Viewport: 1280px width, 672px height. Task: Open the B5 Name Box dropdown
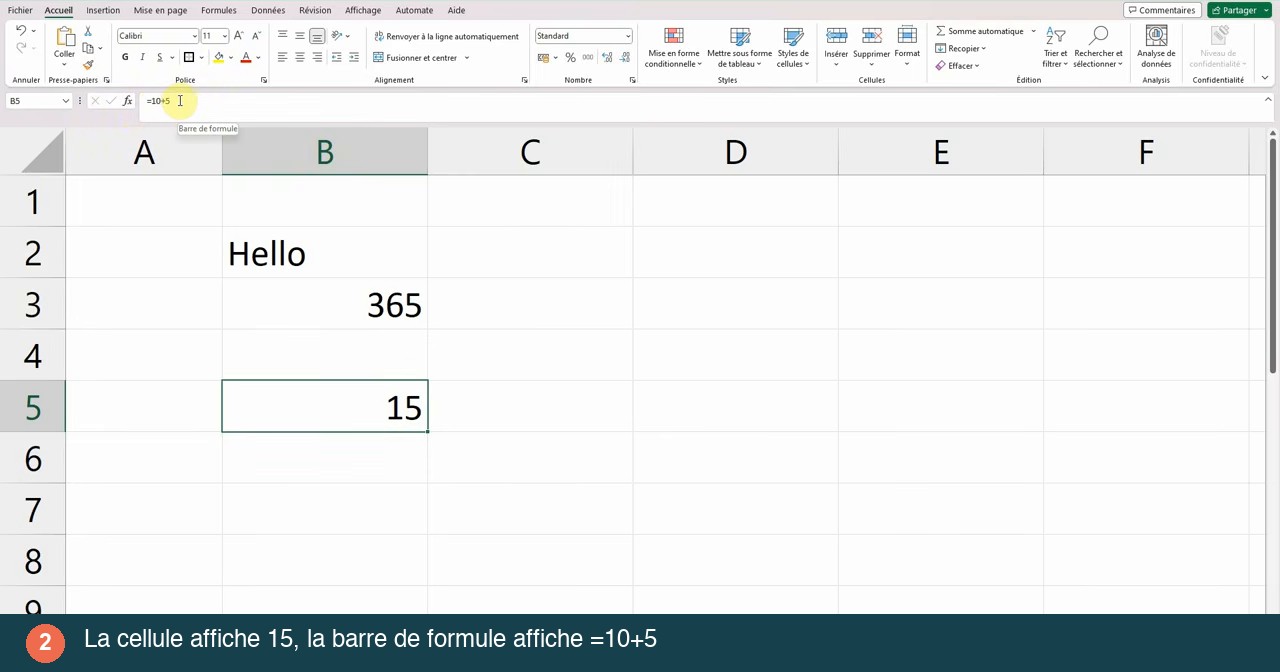click(x=66, y=101)
